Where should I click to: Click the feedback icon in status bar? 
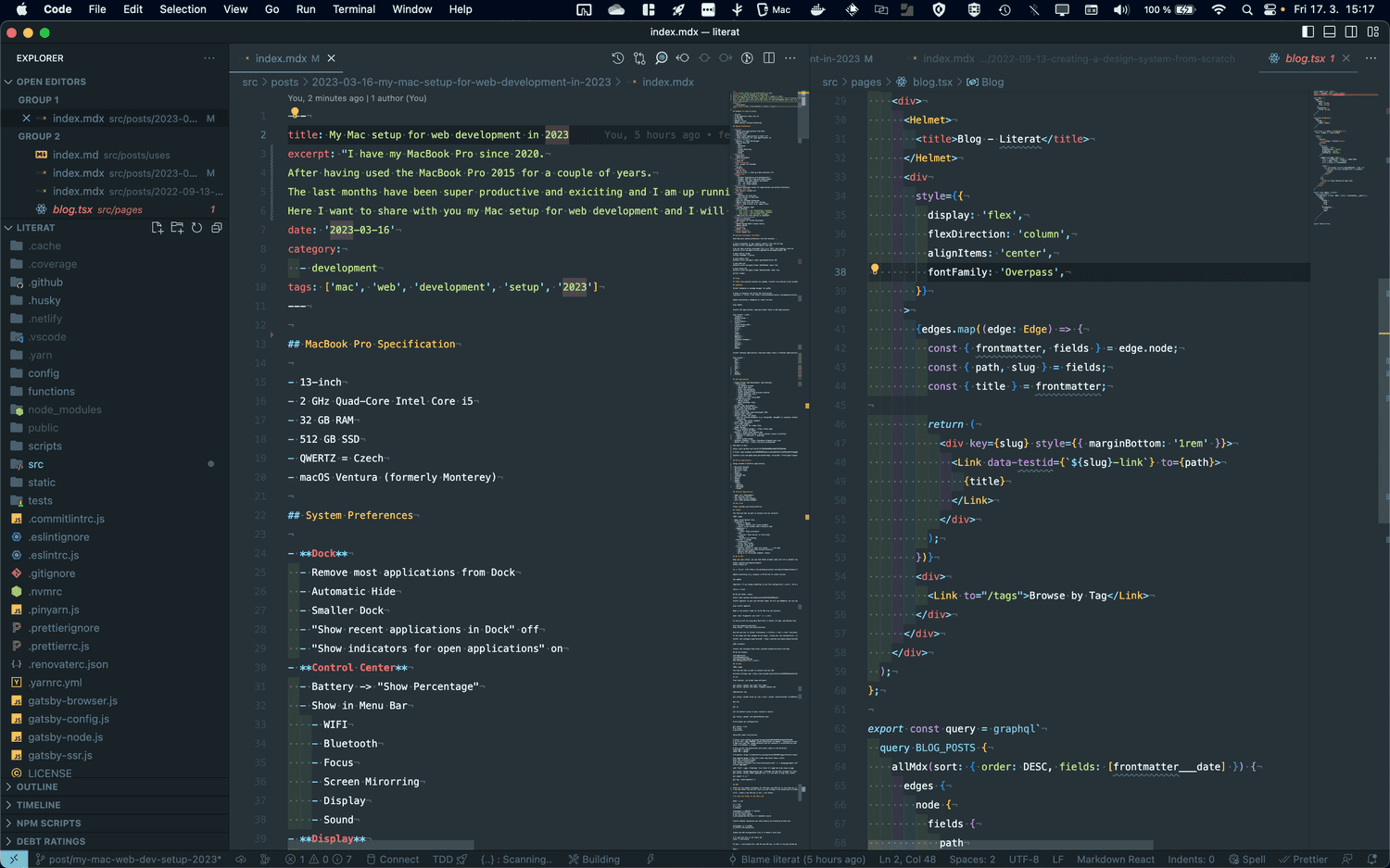coord(1347,860)
